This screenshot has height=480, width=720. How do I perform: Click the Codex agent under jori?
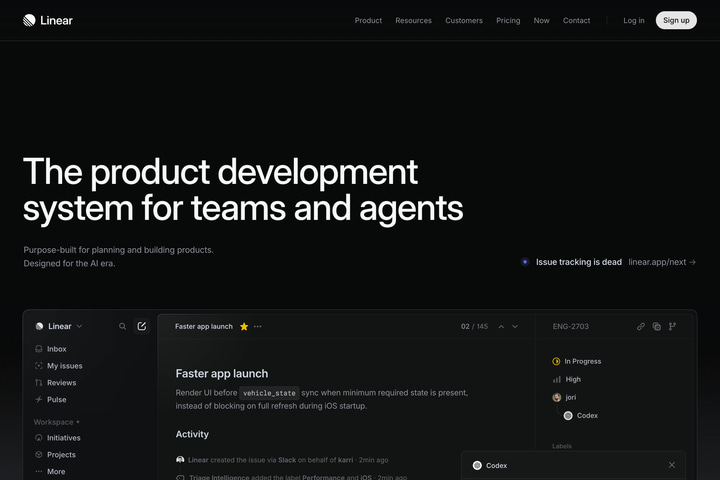click(581, 416)
